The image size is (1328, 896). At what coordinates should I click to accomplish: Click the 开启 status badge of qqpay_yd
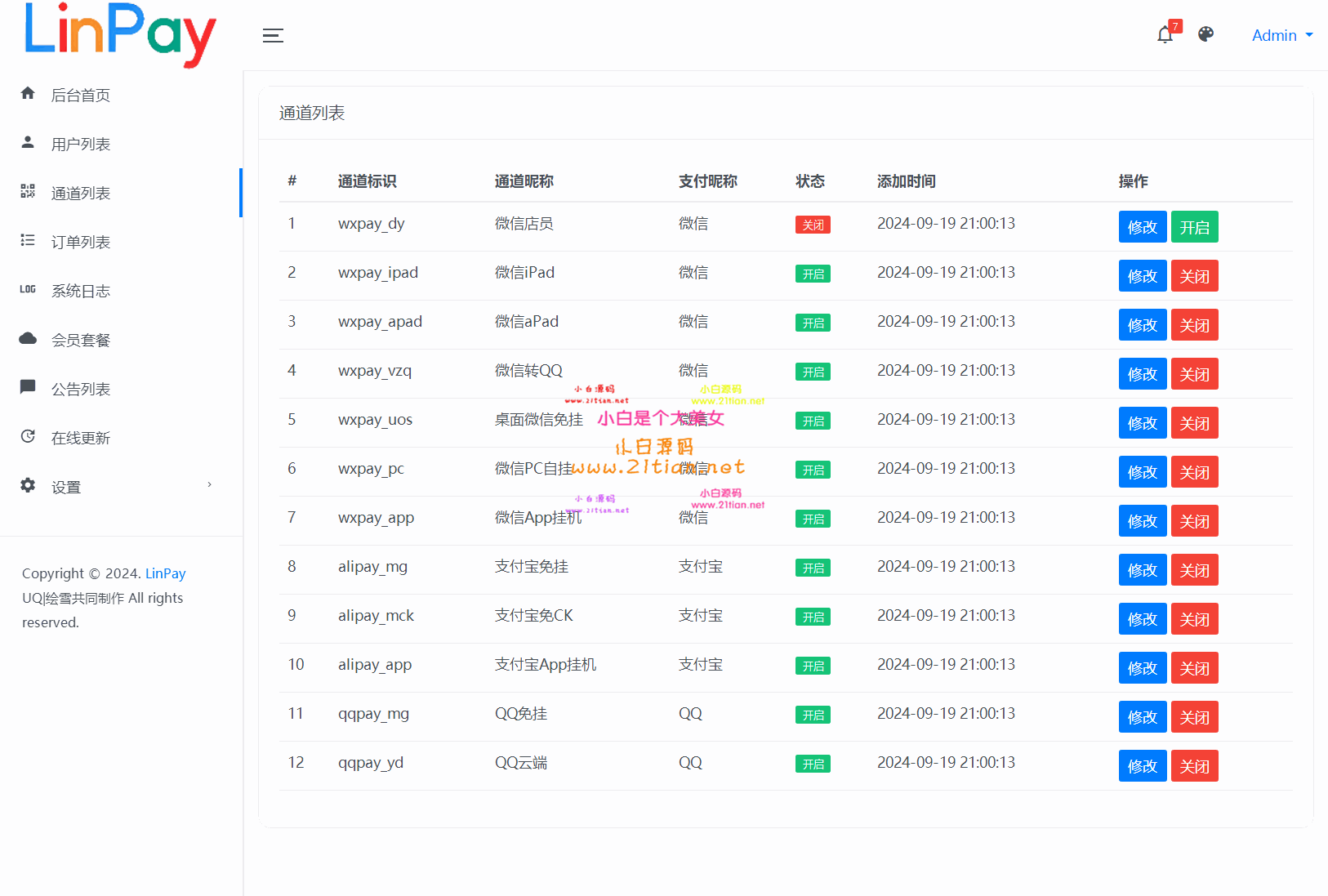813,764
